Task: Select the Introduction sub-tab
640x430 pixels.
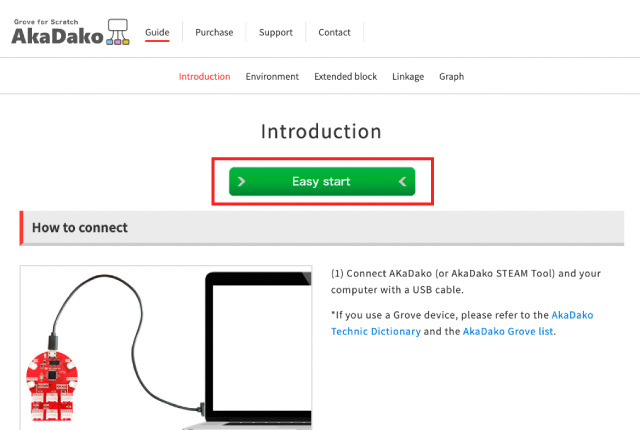Action: (204, 76)
